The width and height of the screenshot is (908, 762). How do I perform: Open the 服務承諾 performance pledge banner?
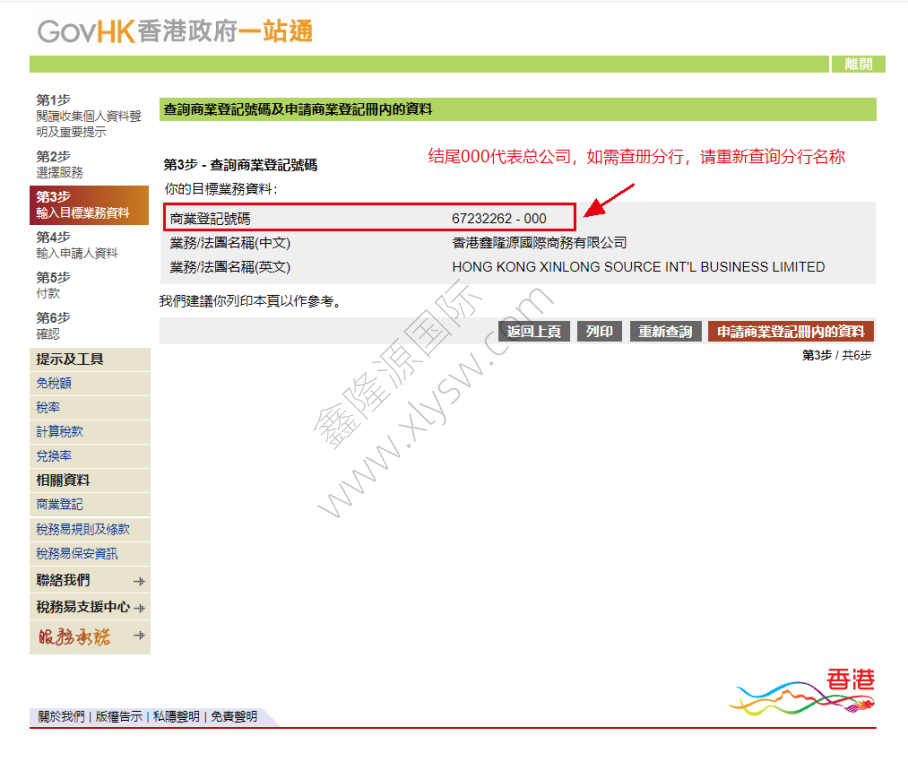tap(75, 636)
